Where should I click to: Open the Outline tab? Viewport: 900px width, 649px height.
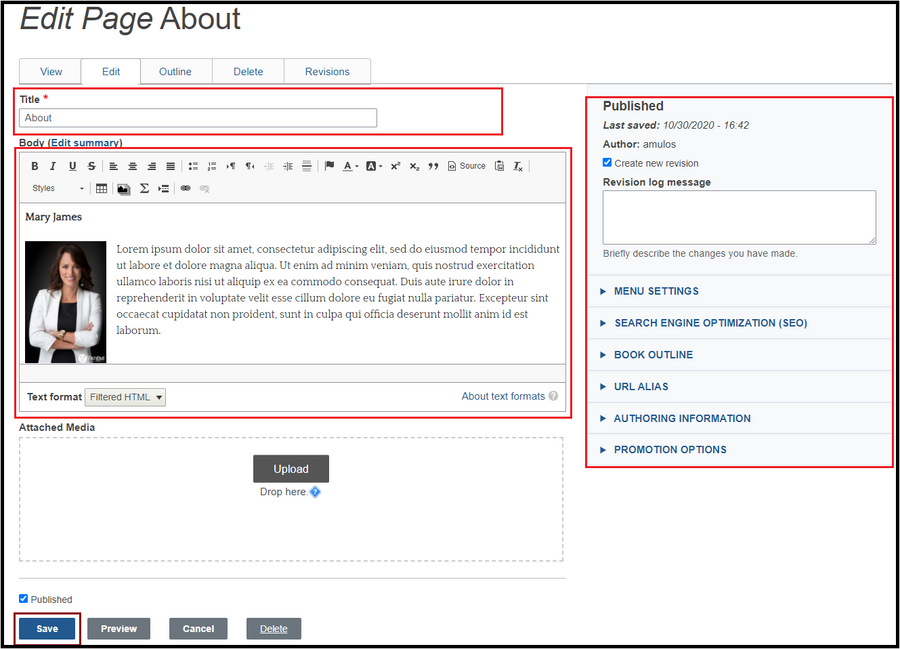(x=175, y=72)
